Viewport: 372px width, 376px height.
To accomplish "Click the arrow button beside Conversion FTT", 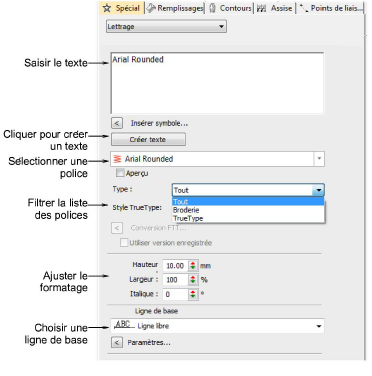I will (117, 228).
